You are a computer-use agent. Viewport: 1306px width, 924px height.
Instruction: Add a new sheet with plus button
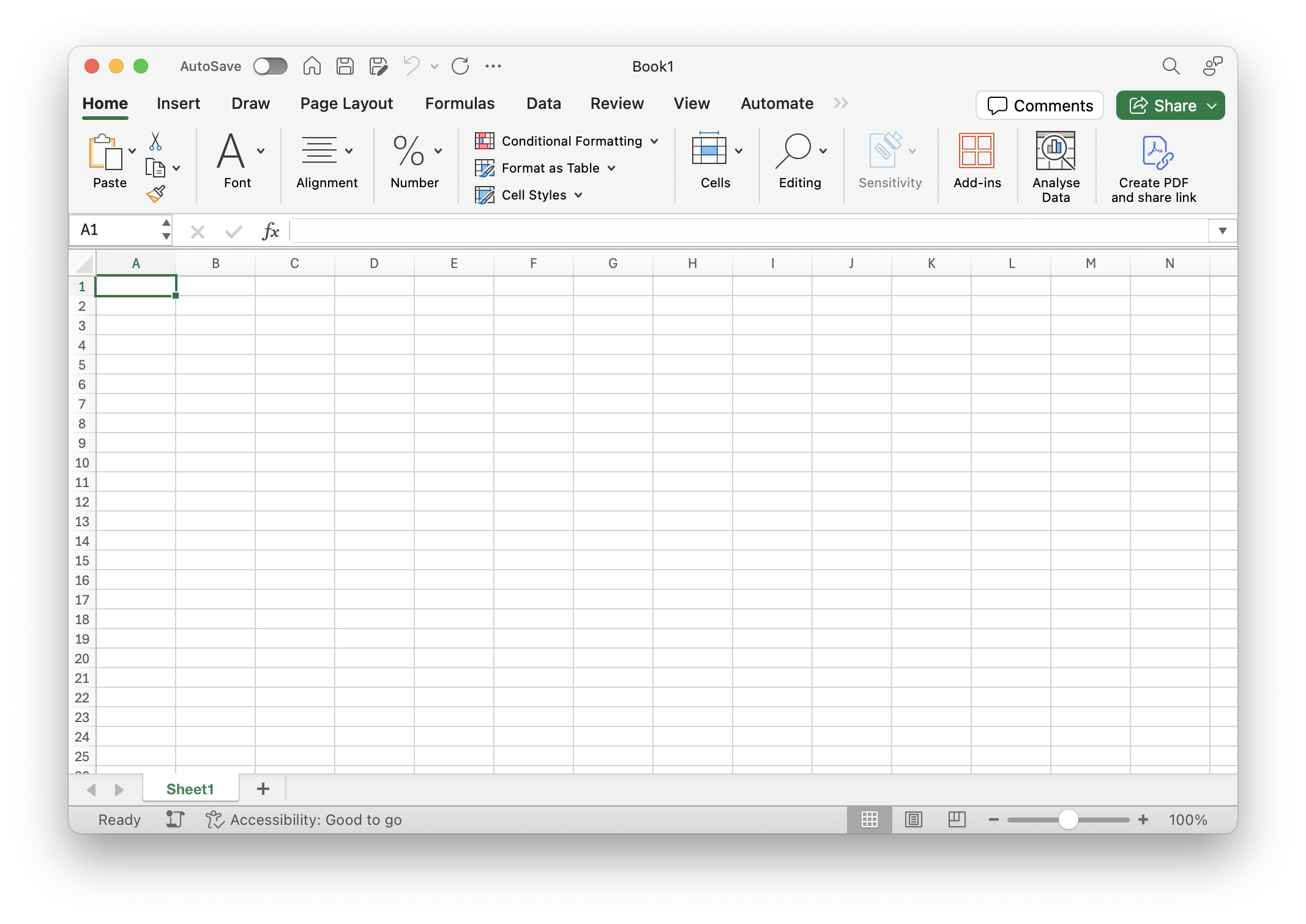pyautogui.click(x=263, y=789)
